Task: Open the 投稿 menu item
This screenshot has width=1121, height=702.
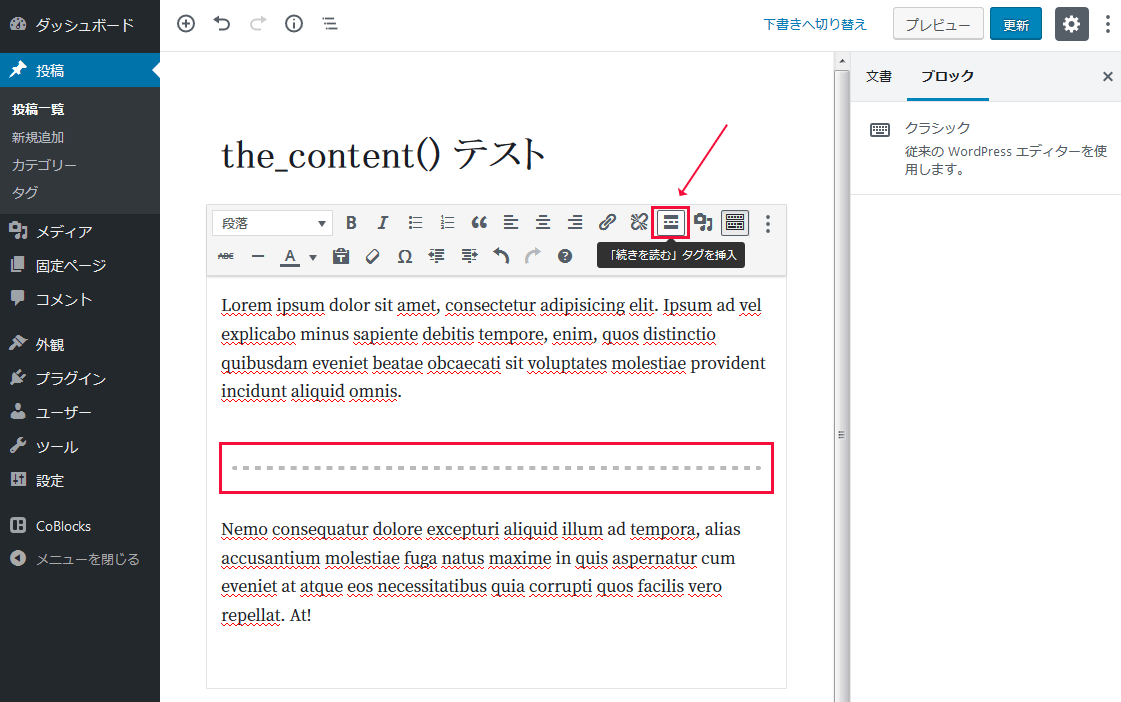Action: (80, 70)
